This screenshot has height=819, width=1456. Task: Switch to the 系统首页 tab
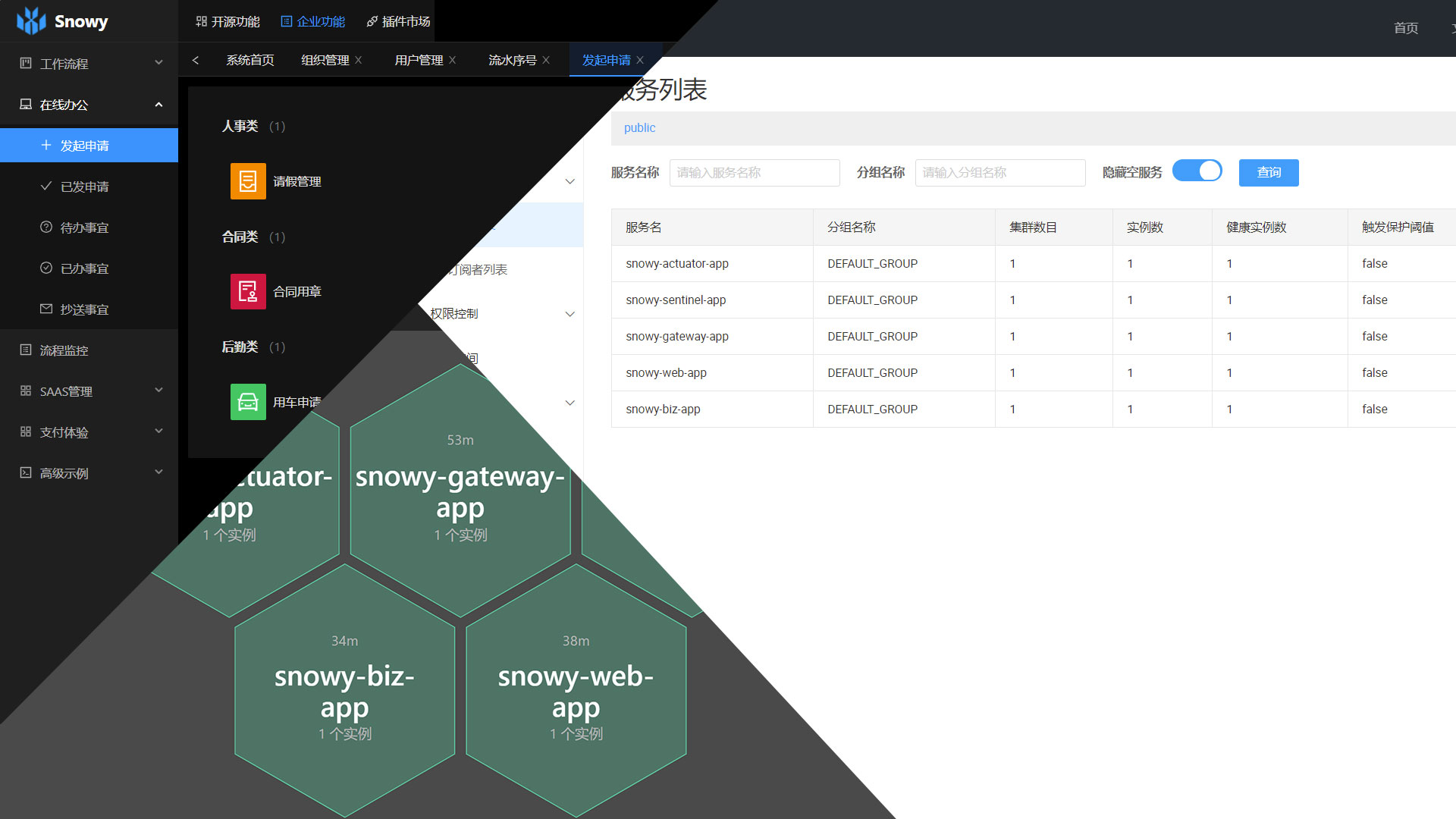coord(250,60)
